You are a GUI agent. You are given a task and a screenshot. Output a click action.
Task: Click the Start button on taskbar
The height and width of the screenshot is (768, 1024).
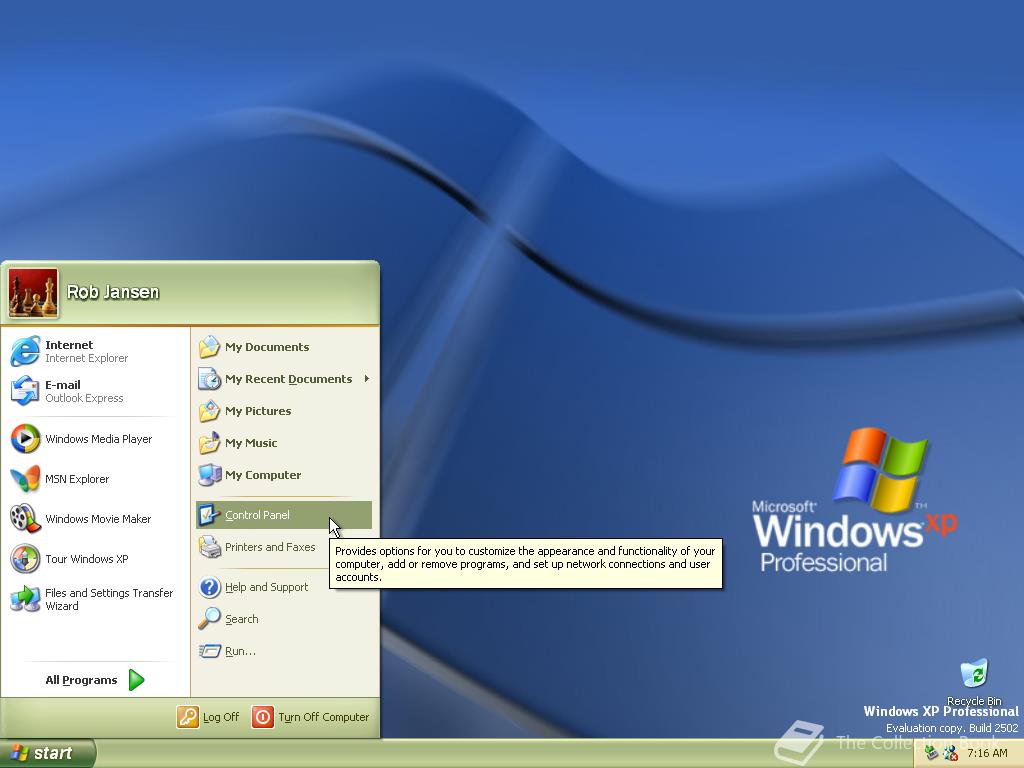48,753
